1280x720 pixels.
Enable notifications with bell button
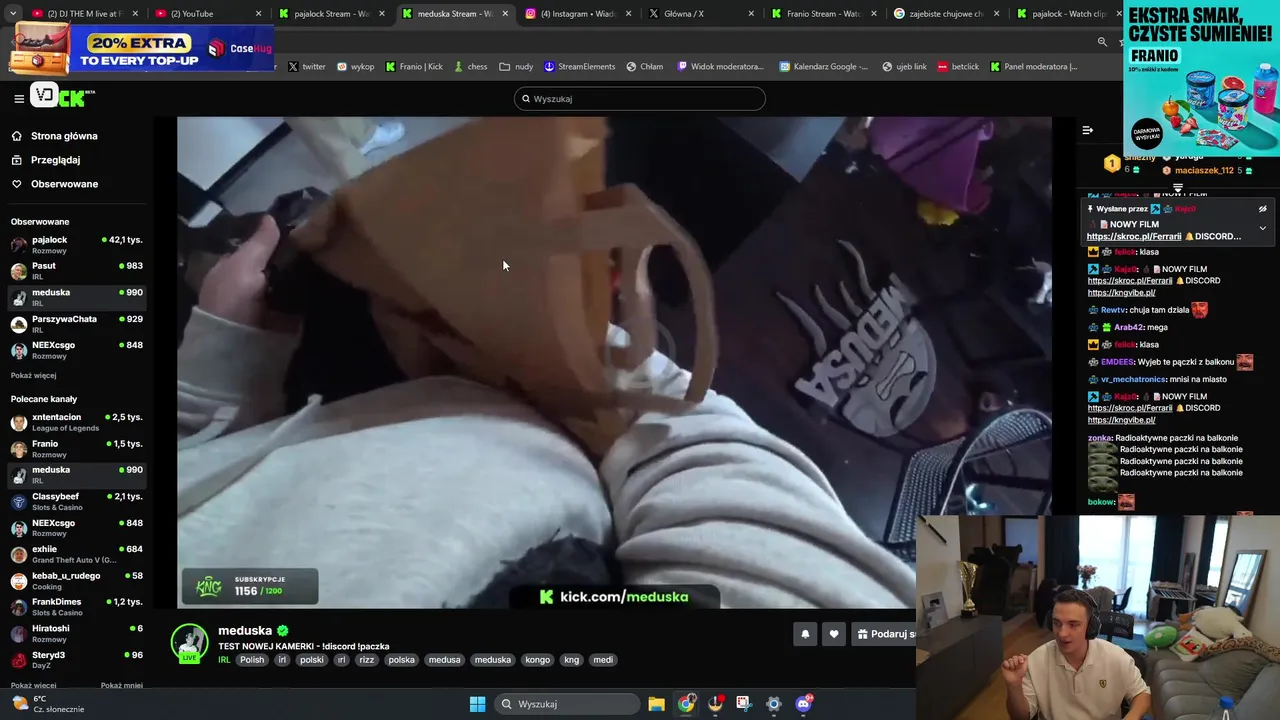click(805, 634)
